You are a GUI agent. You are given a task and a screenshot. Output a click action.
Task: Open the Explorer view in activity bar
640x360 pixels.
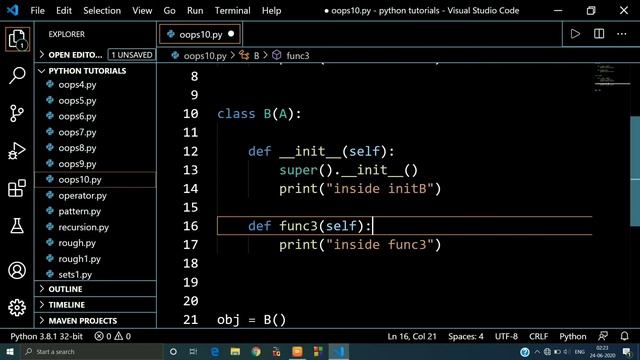[17, 39]
